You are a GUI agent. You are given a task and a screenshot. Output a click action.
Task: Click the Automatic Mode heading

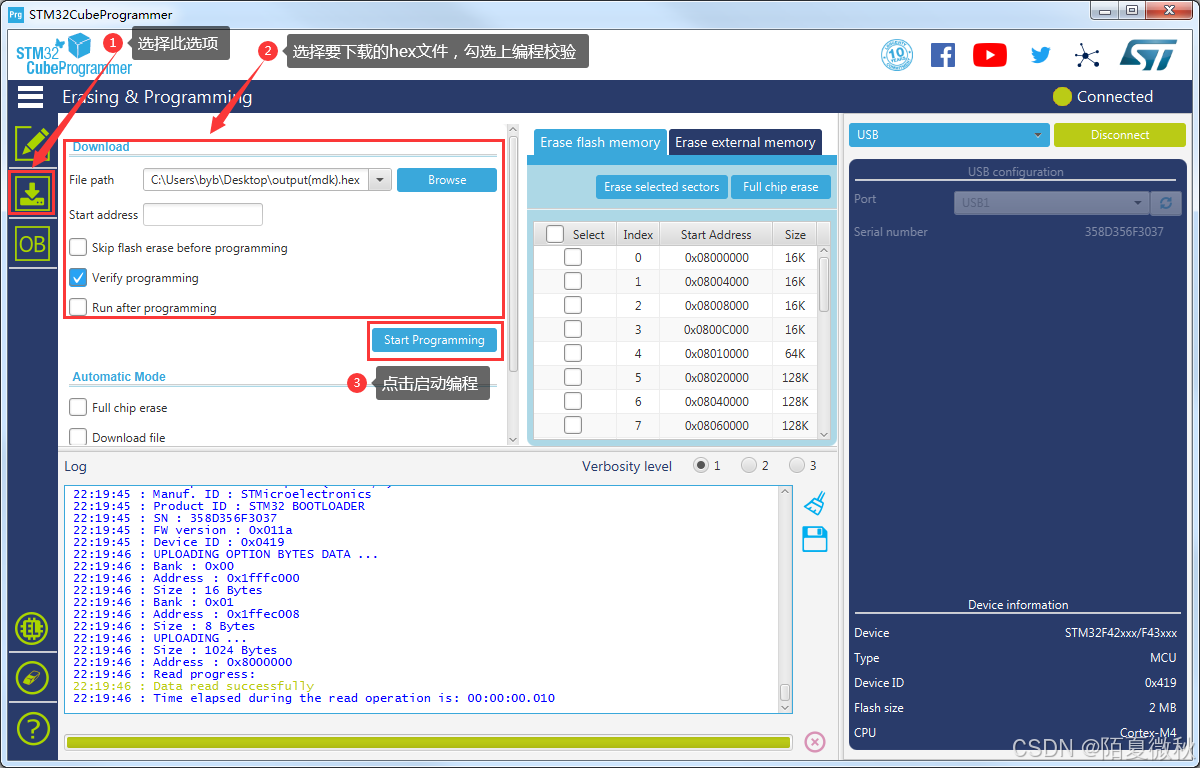click(x=119, y=377)
